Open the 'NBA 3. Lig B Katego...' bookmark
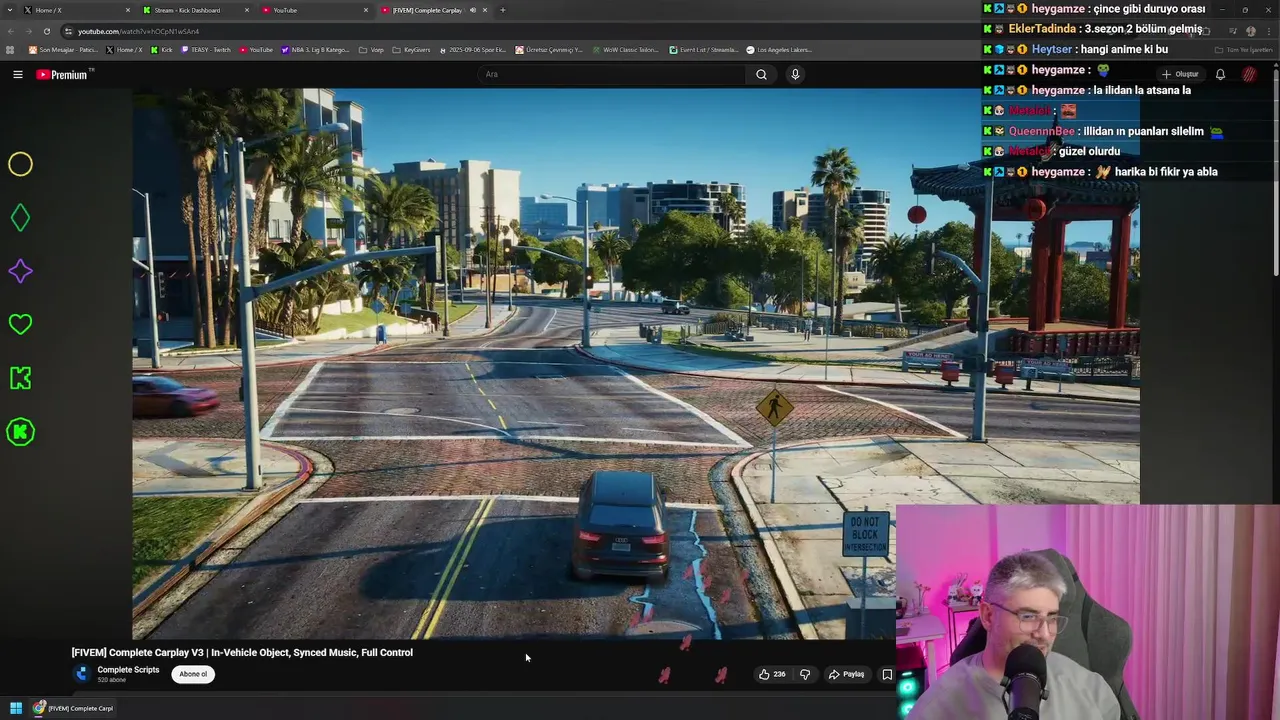This screenshot has width=1280, height=720. (315, 49)
